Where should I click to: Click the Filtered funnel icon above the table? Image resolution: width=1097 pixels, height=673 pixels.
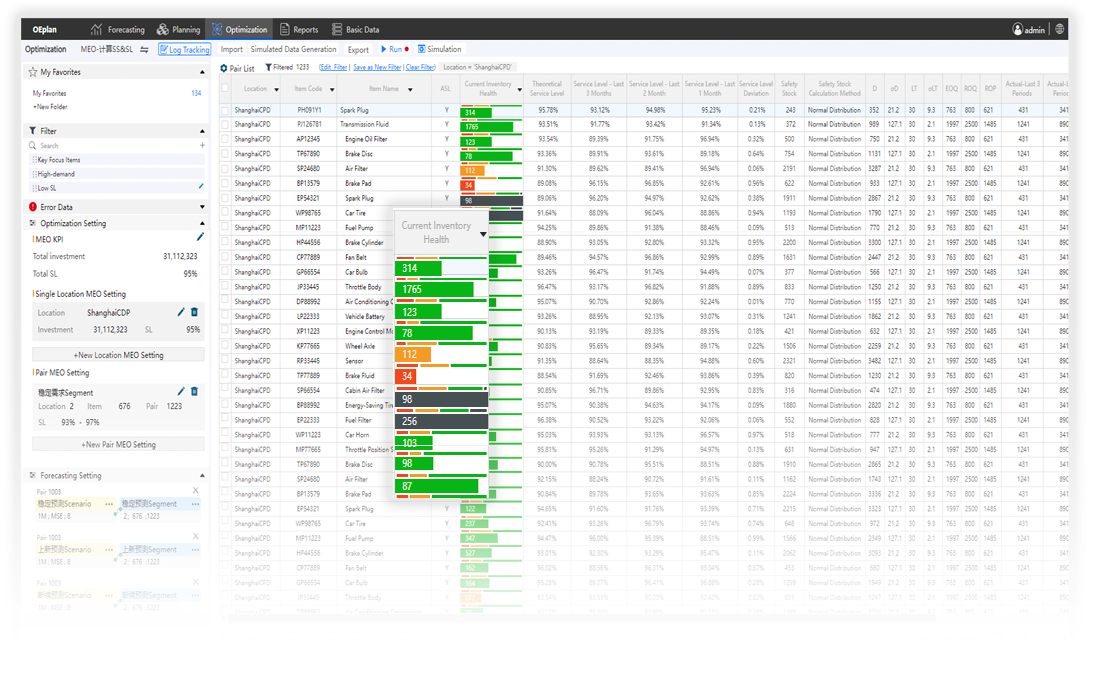[268, 67]
